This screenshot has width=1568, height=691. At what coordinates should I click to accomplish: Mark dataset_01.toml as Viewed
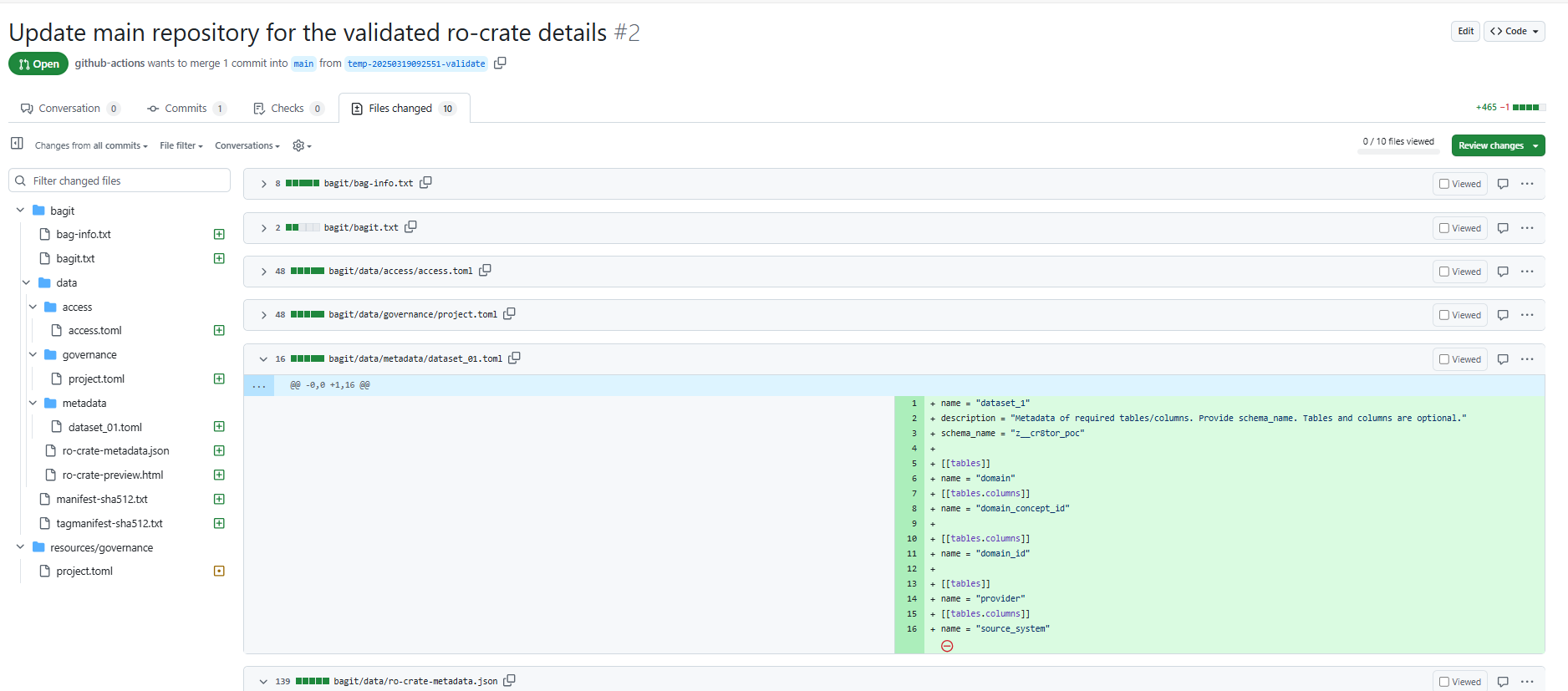tap(1460, 359)
